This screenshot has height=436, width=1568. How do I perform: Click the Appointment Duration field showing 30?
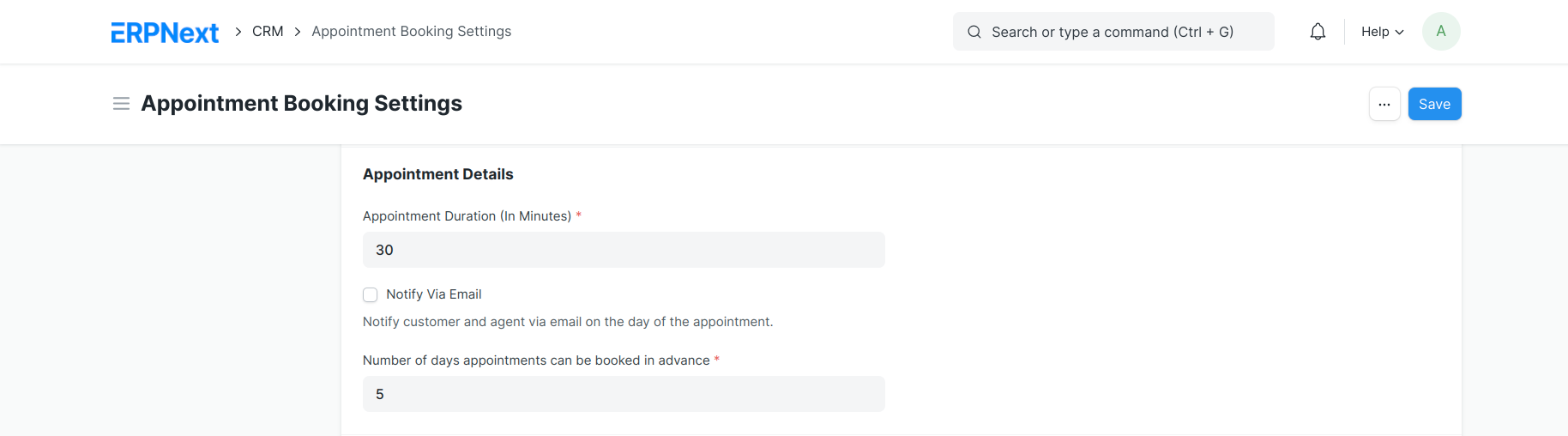[x=624, y=250]
